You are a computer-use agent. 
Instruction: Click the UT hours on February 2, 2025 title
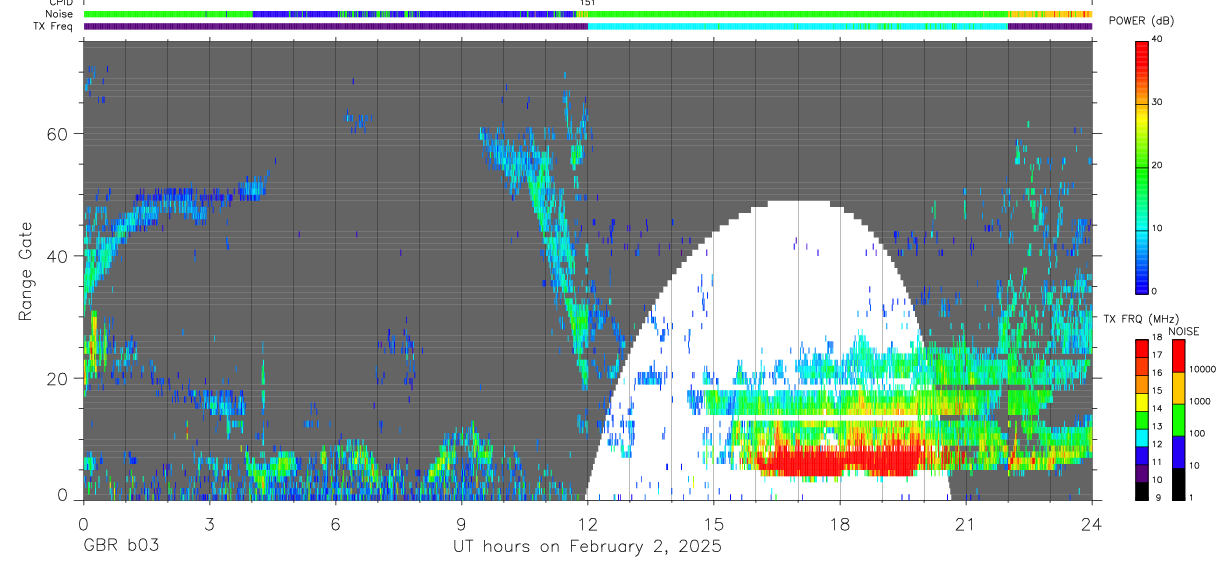(588, 547)
